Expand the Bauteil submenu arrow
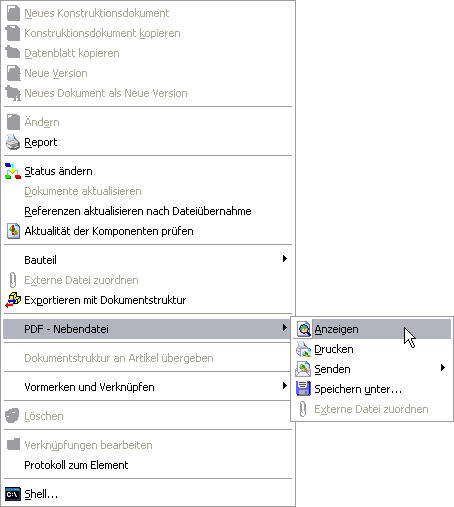 tap(284, 259)
